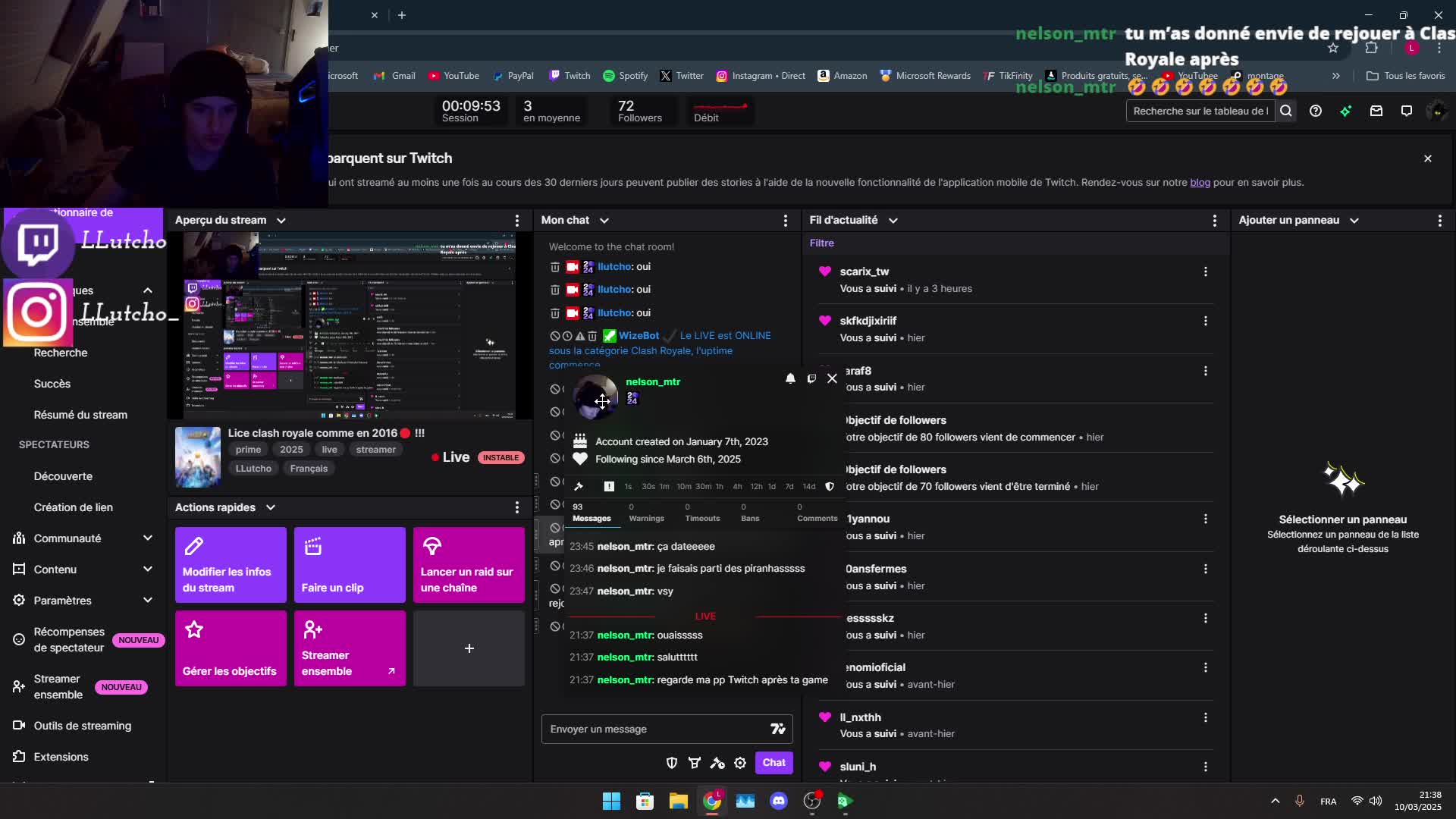Select the Messages tab in user card
Screen dimensions: 1456x819
point(591,513)
